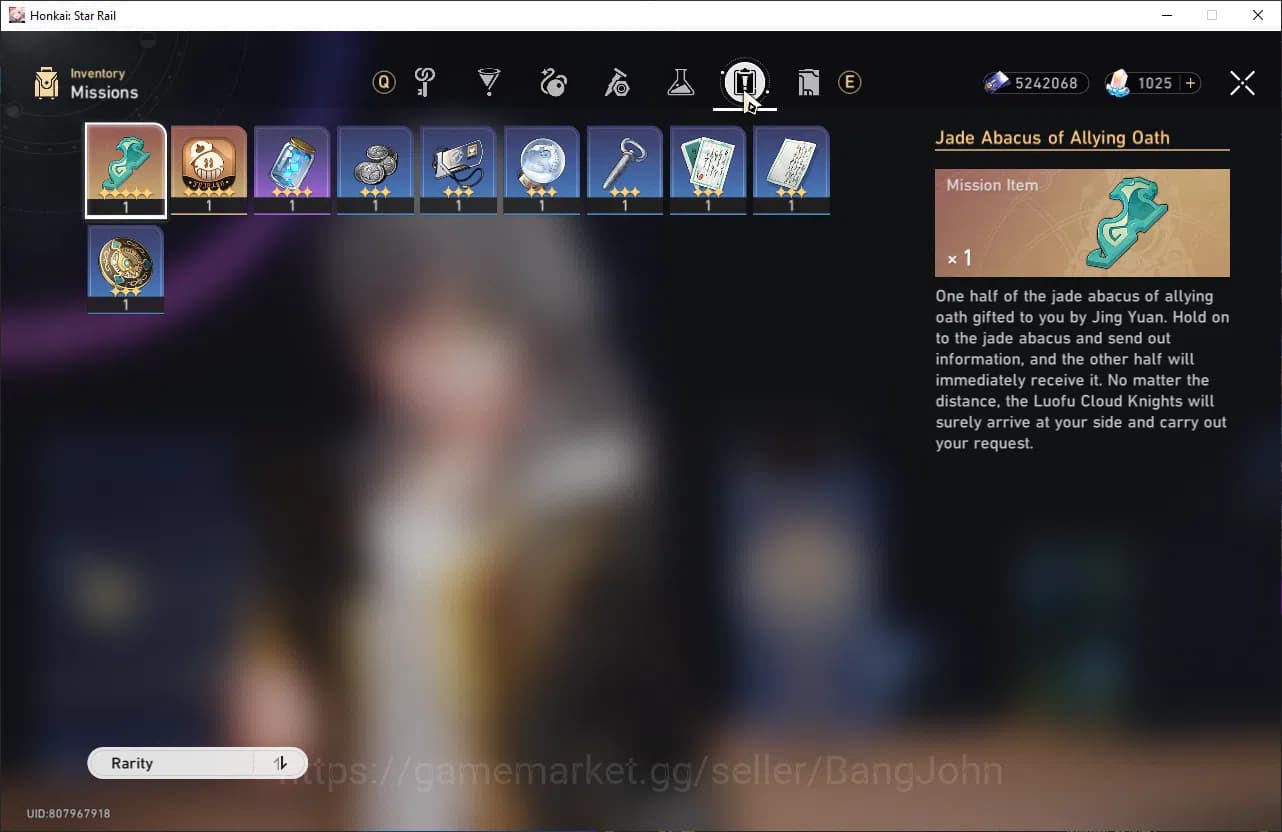This screenshot has height=832, width=1282.
Task: Select the silver coins item
Action: click(375, 170)
